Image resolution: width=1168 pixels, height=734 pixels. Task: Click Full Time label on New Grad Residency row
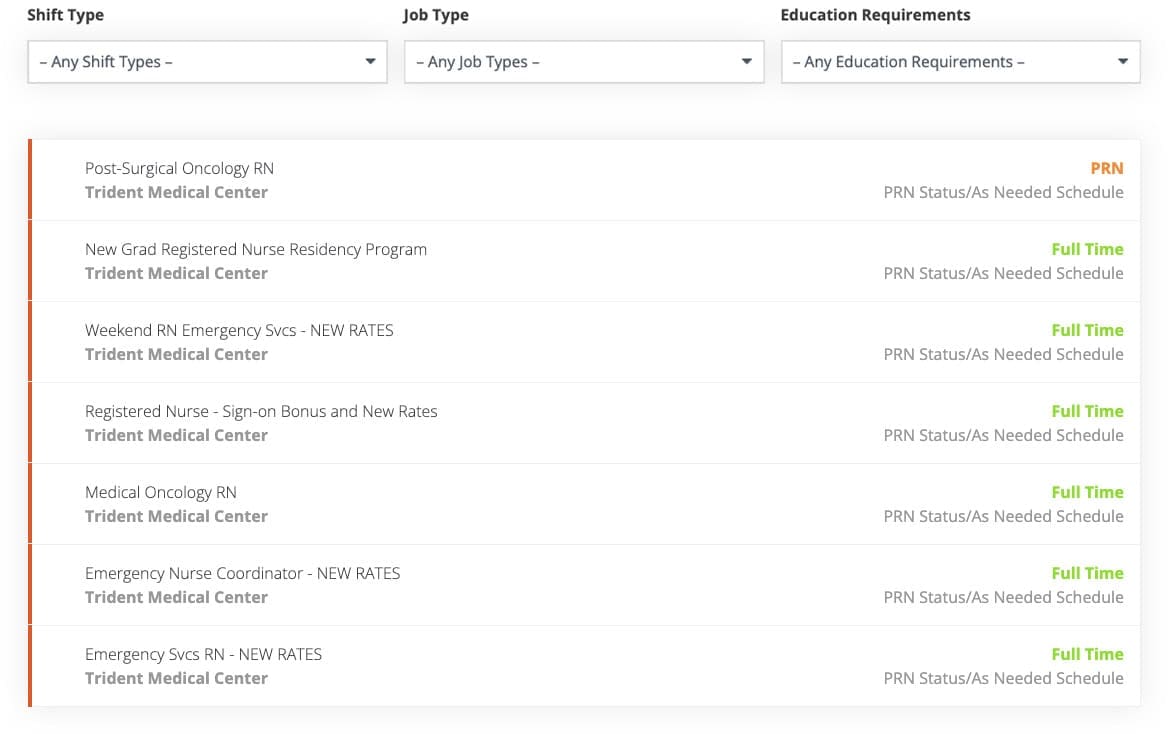click(1088, 250)
